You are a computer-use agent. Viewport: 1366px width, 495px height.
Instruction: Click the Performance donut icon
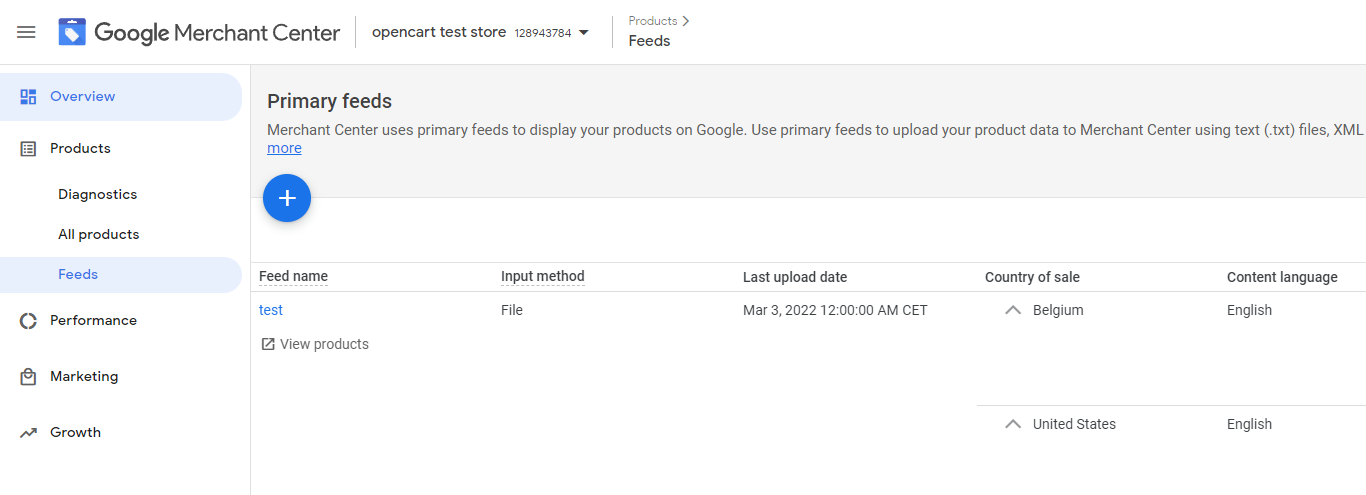point(28,321)
